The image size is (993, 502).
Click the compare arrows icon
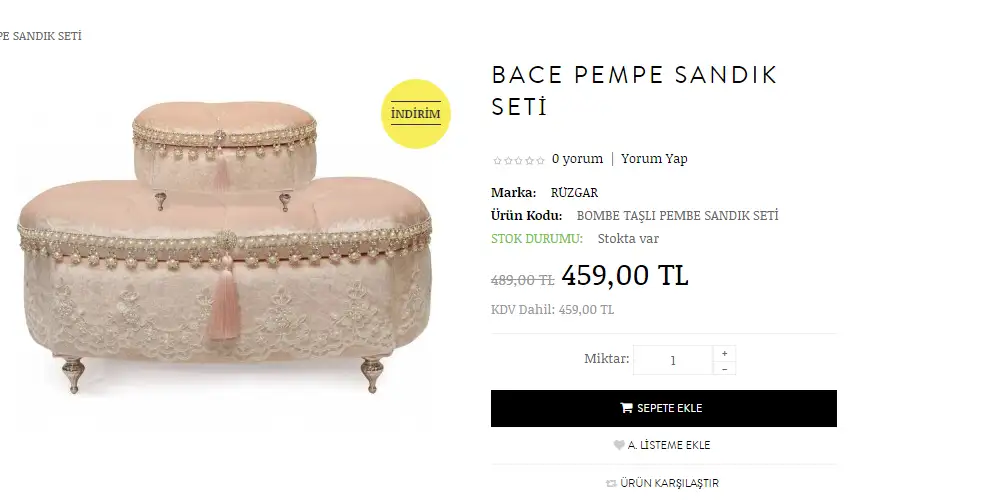(611, 483)
